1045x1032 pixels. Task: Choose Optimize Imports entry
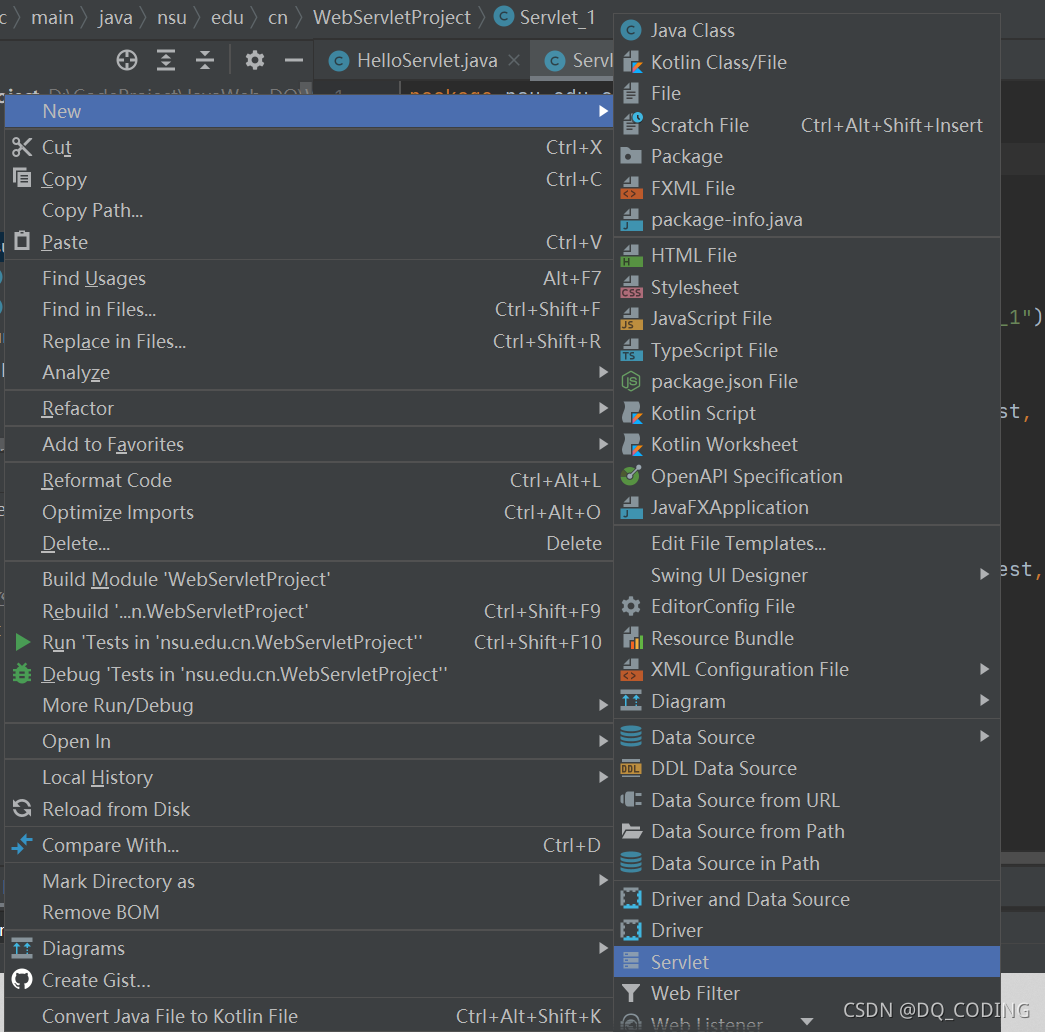[x=309, y=512]
